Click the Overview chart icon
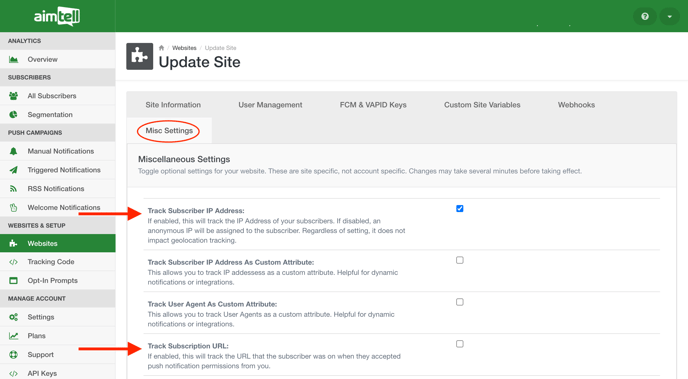The height and width of the screenshot is (379, 688). (14, 59)
